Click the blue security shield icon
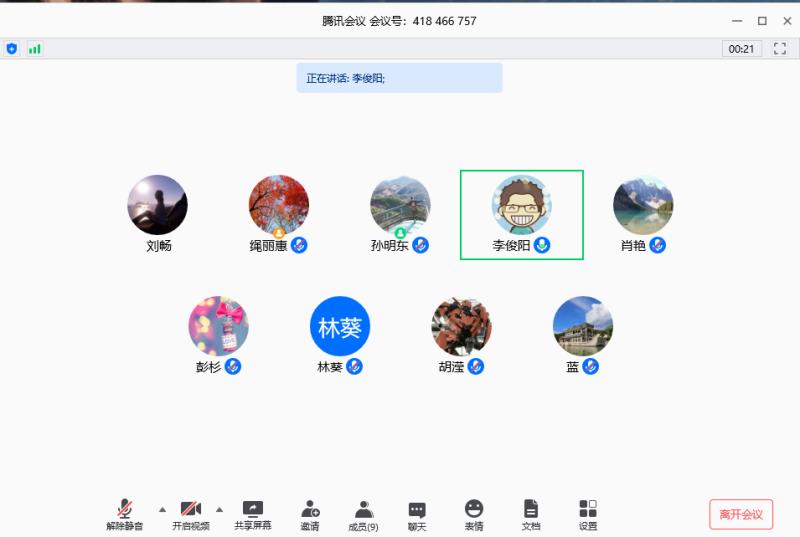The image size is (800, 537). click(12, 49)
